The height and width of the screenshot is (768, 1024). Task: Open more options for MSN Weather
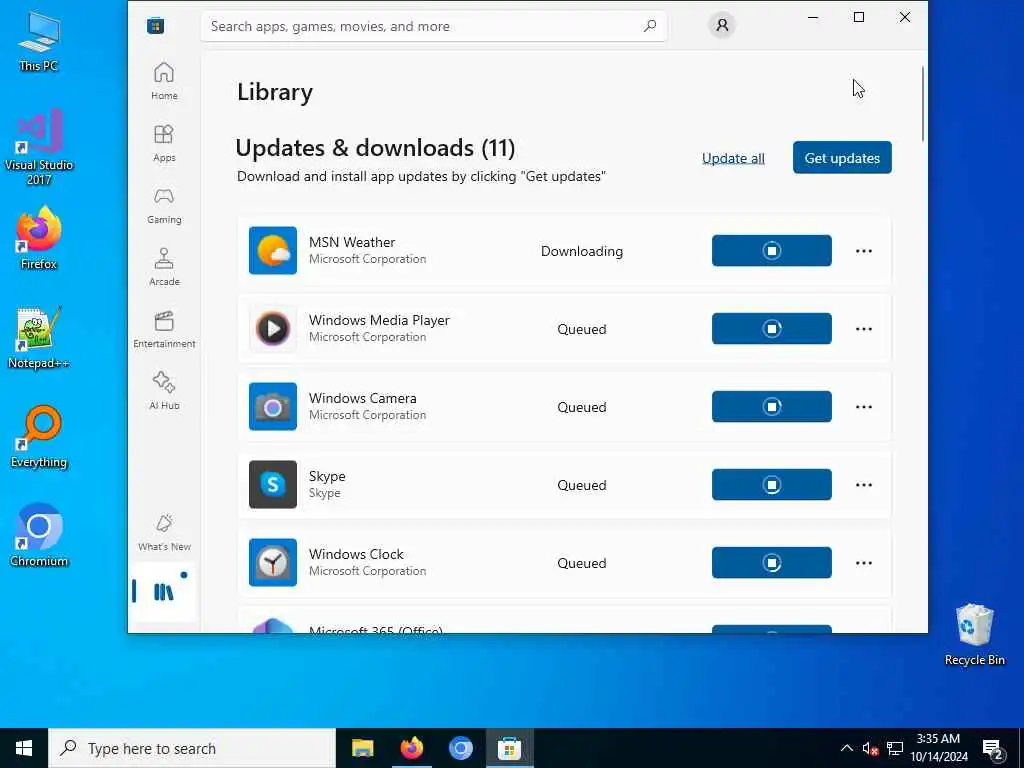click(x=863, y=251)
